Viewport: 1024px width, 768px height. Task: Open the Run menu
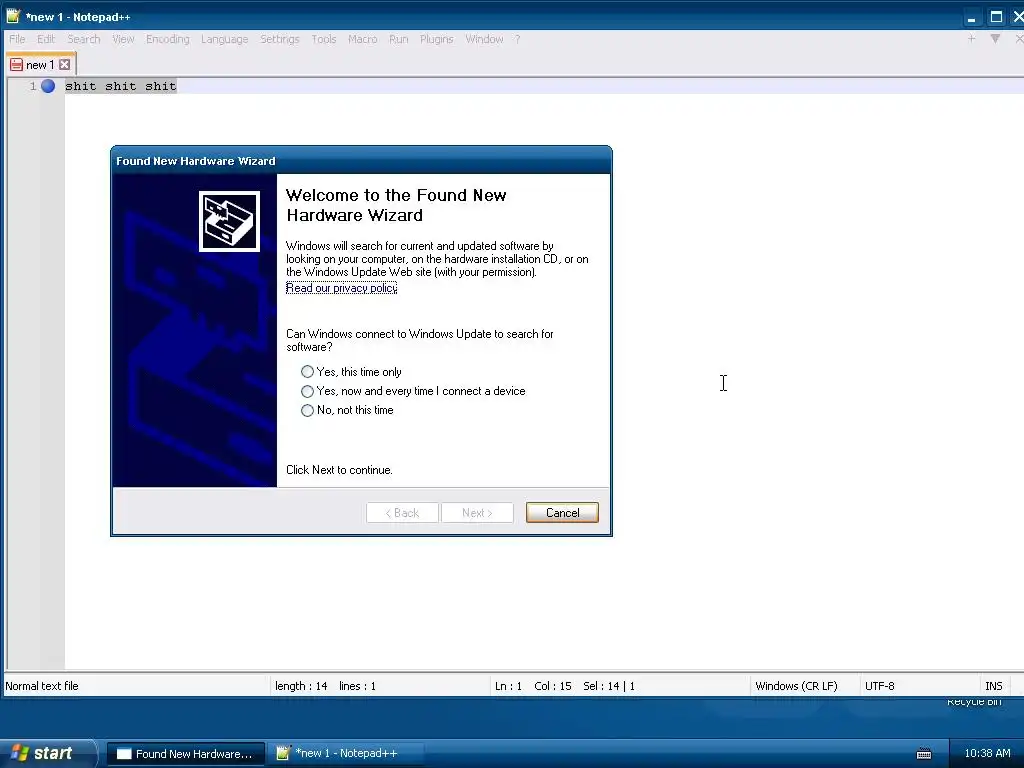tap(398, 39)
